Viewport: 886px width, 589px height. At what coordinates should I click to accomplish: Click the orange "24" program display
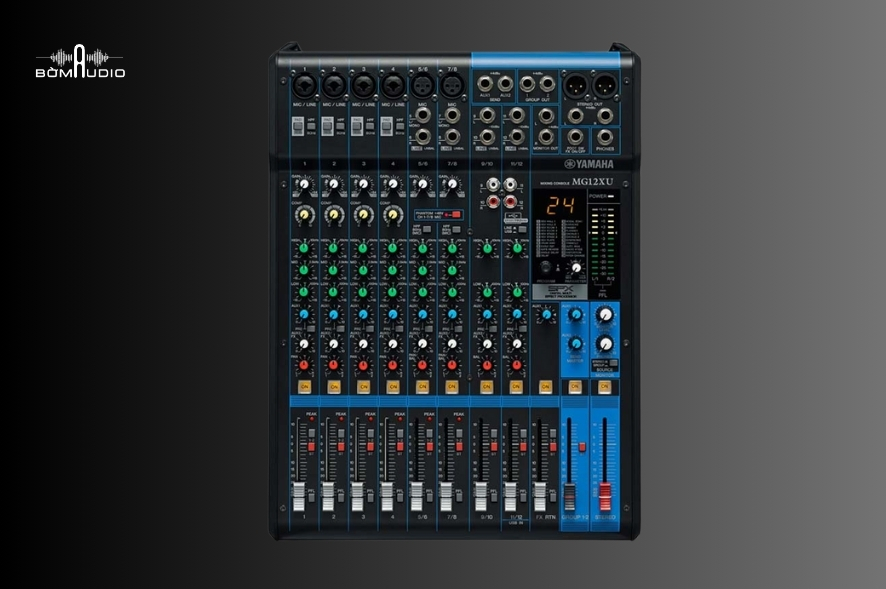(559, 205)
